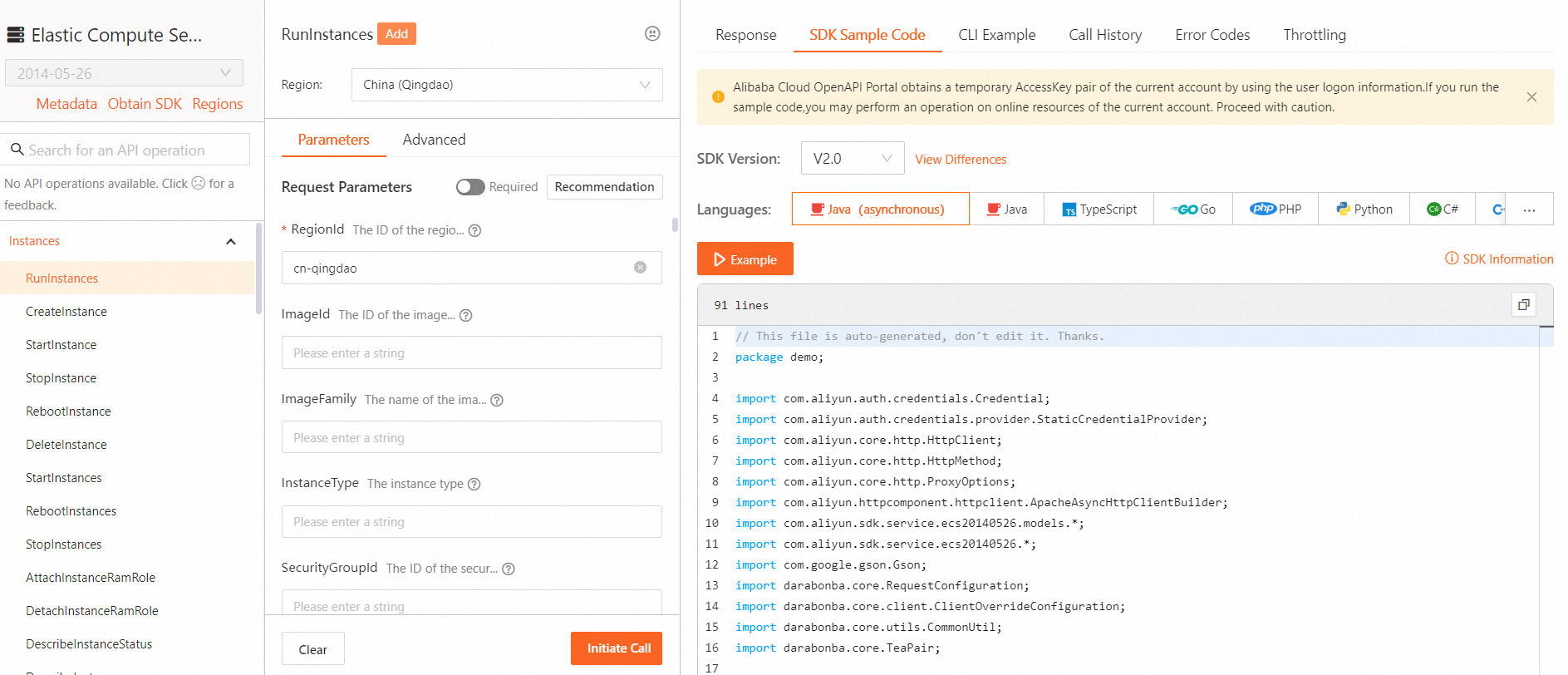Open help tooltip for ImageId
Viewport: 1568px width, 675px height.
(x=465, y=315)
